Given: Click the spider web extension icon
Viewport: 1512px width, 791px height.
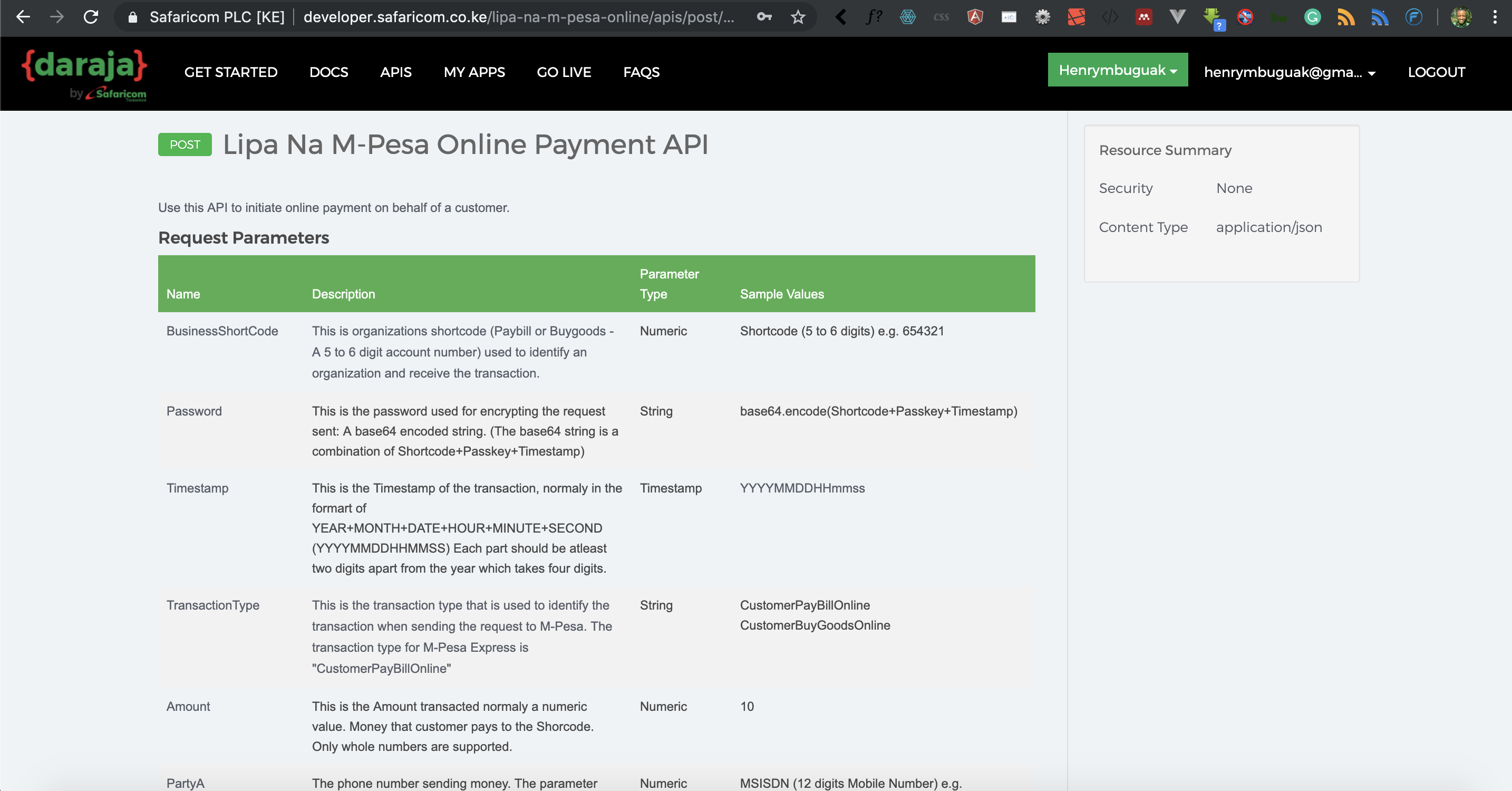Looking at the screenshot, I should click(x=907, y=17).
